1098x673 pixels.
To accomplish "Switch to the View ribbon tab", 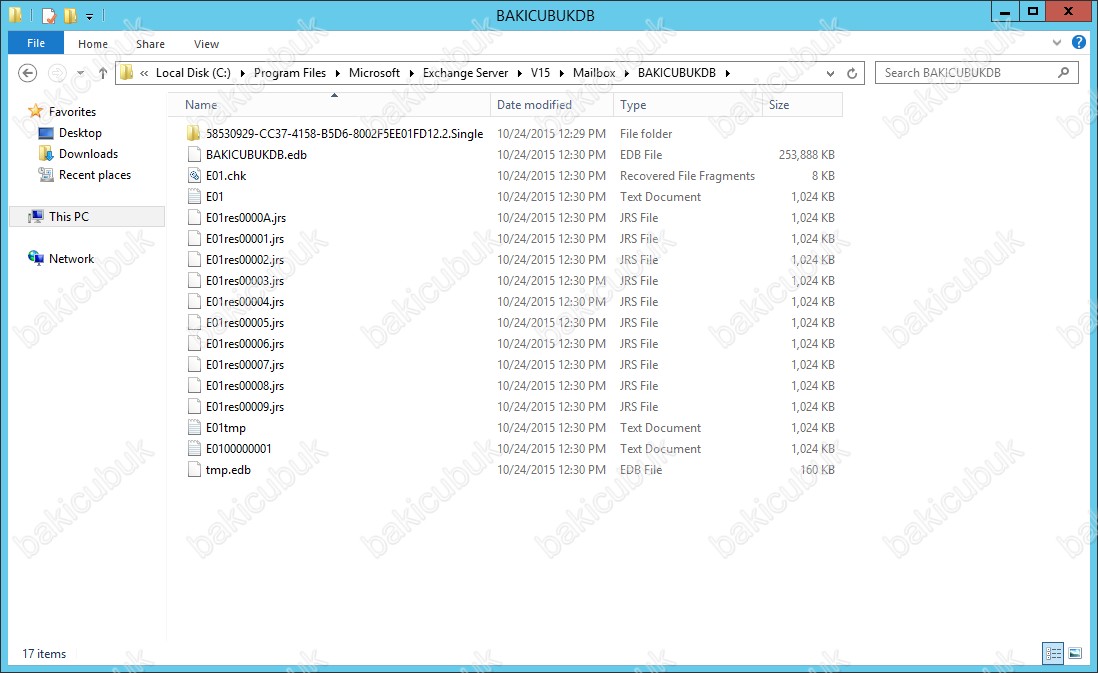I will tap(207, 44).
